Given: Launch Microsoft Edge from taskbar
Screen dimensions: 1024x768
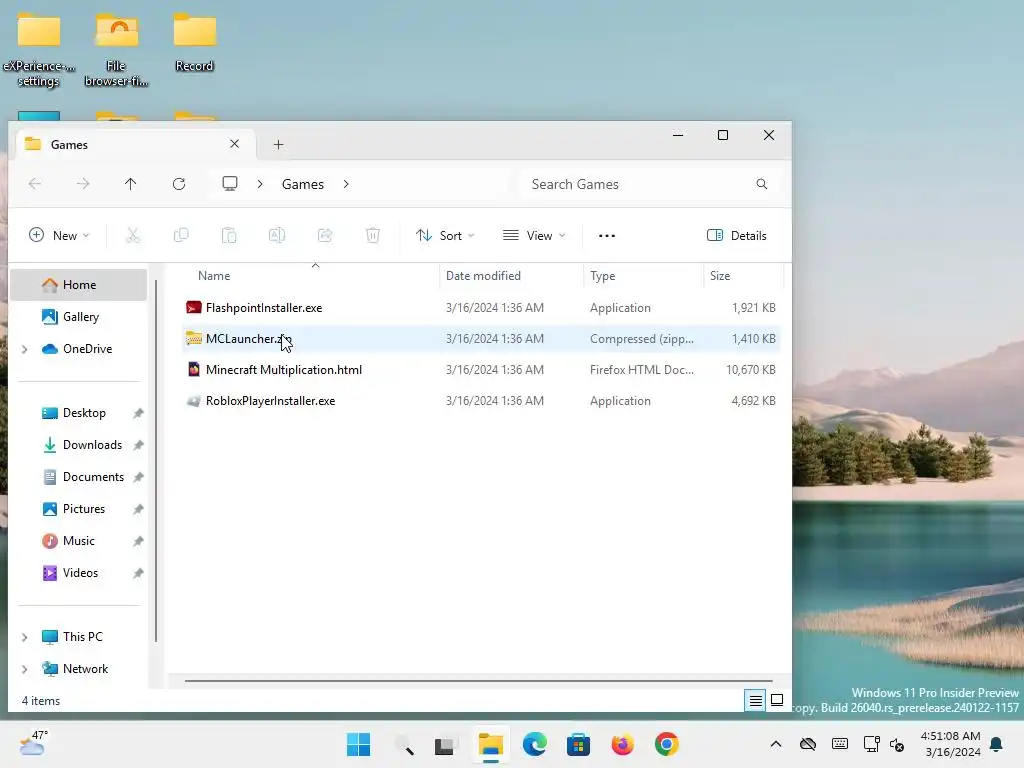Looking at the screenshot, I should (x=534, y=744).
